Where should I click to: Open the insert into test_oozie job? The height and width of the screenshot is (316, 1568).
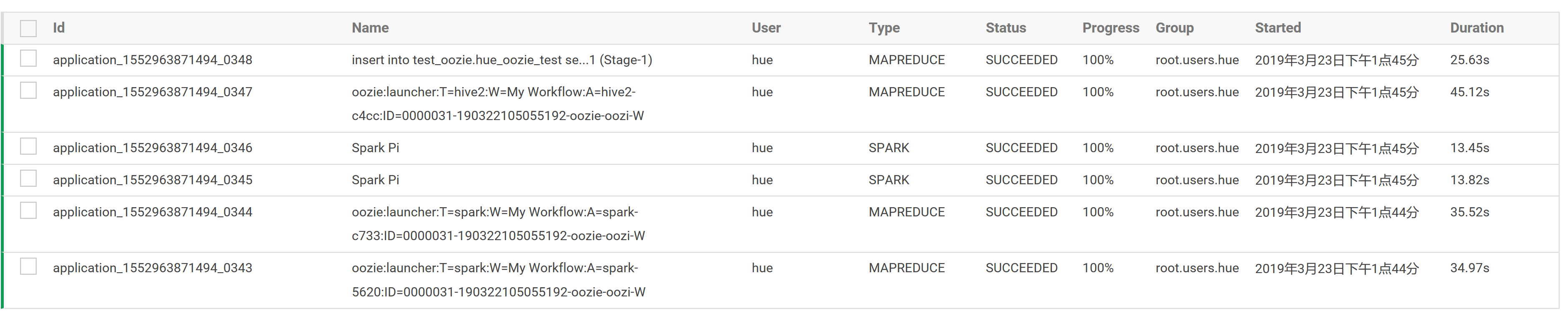point(502,60)
